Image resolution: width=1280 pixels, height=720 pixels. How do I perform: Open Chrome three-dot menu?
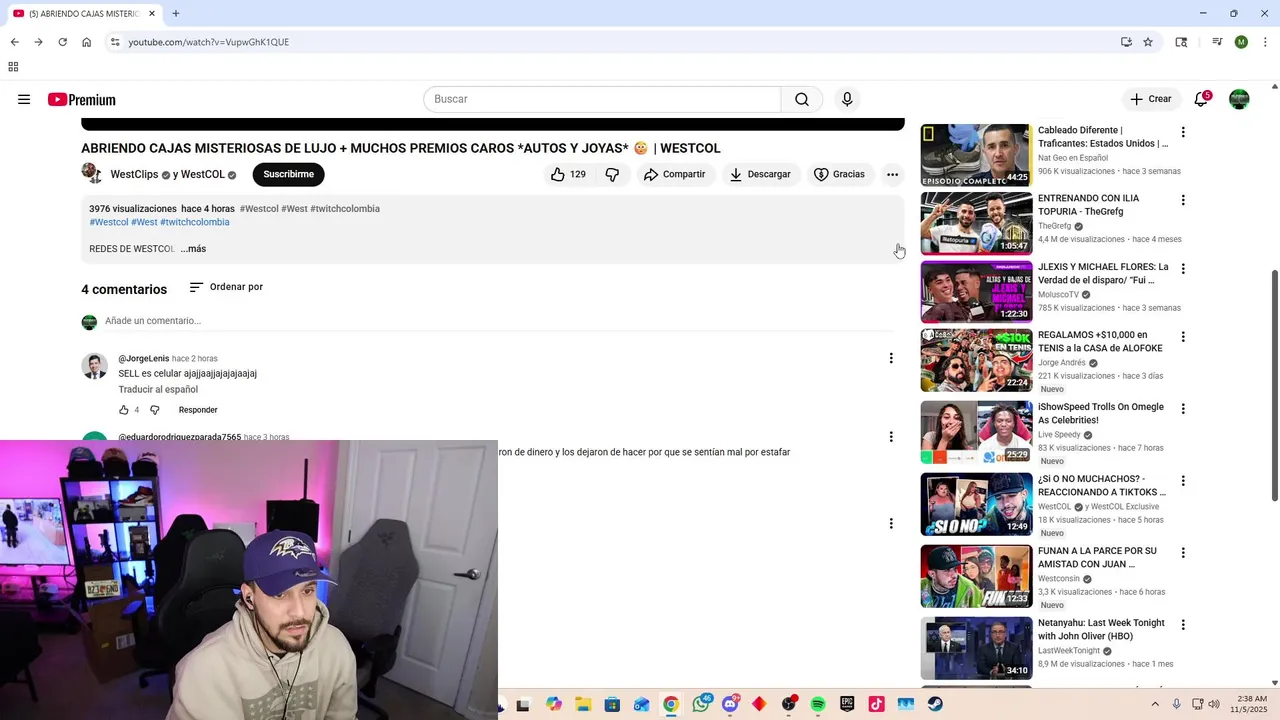(x=1265, y=42)
